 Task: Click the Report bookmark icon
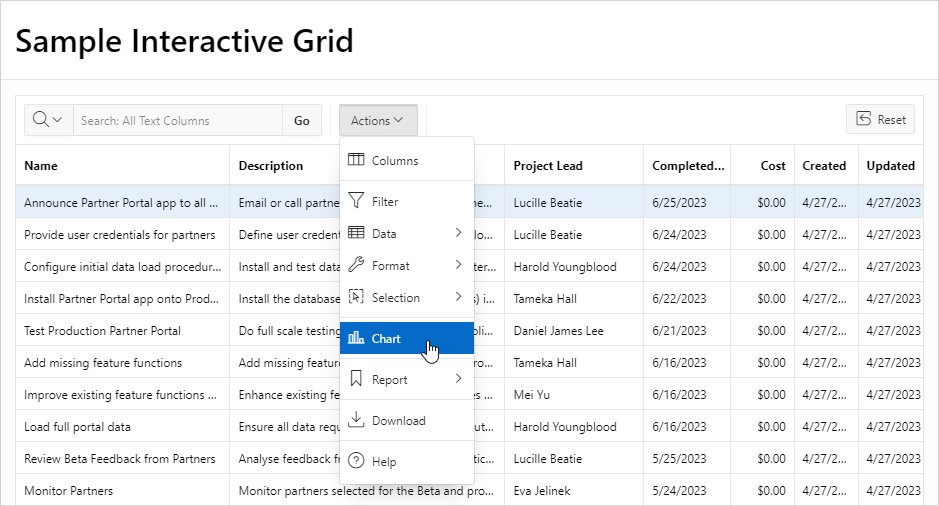click(356, 378)
